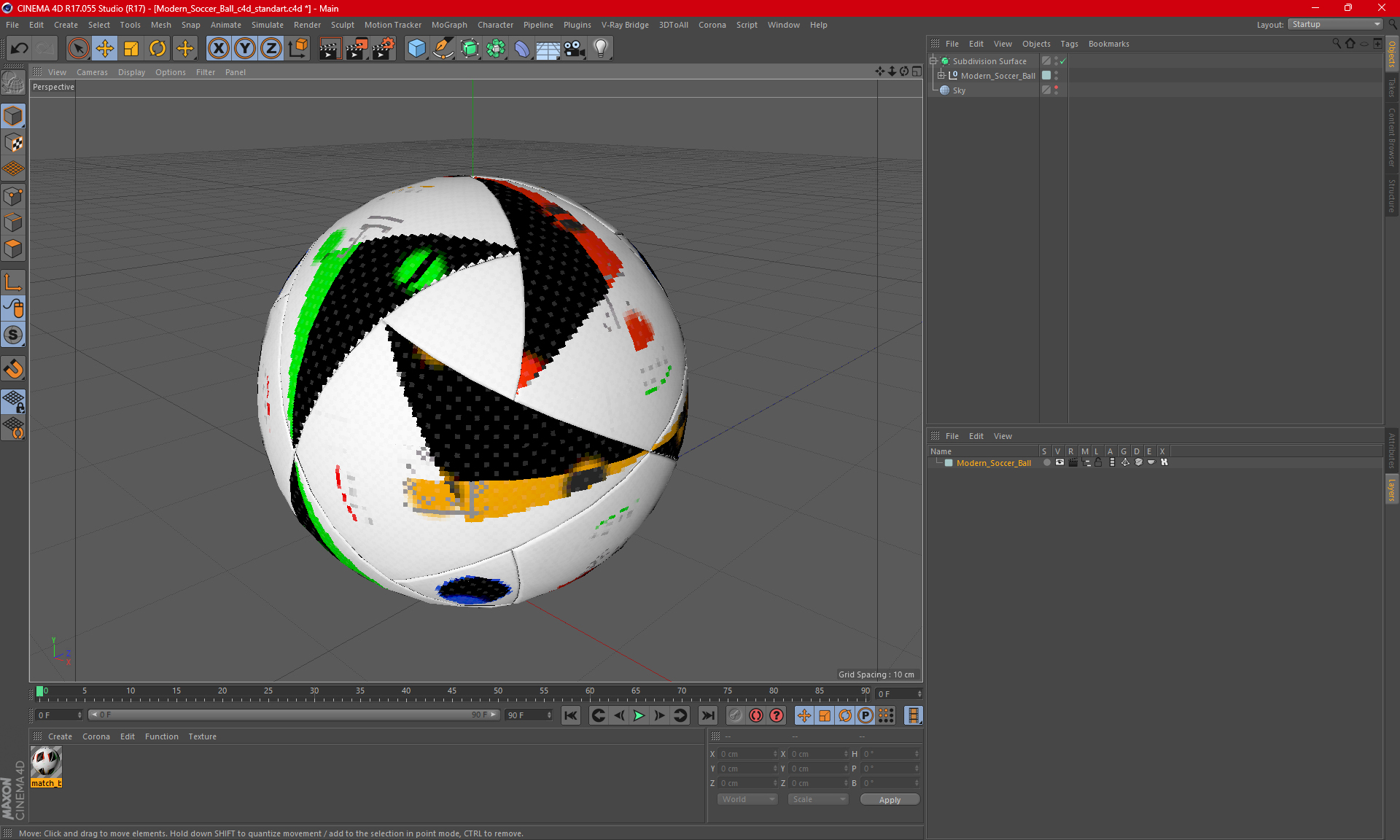Click Object Manager search icon
Screen dimensions: 1400x840
point(1337,44)
